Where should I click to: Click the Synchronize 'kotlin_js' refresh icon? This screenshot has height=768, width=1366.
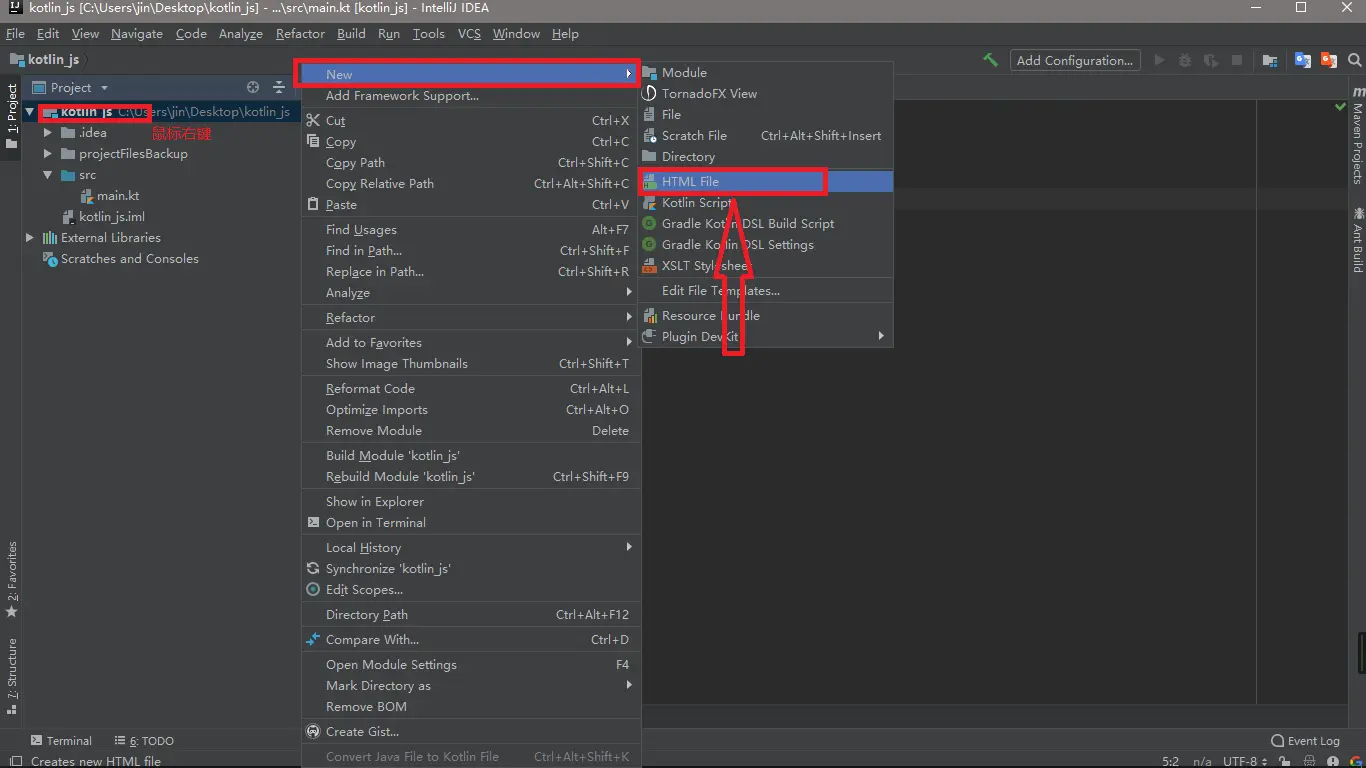click(x=313, y=568)
